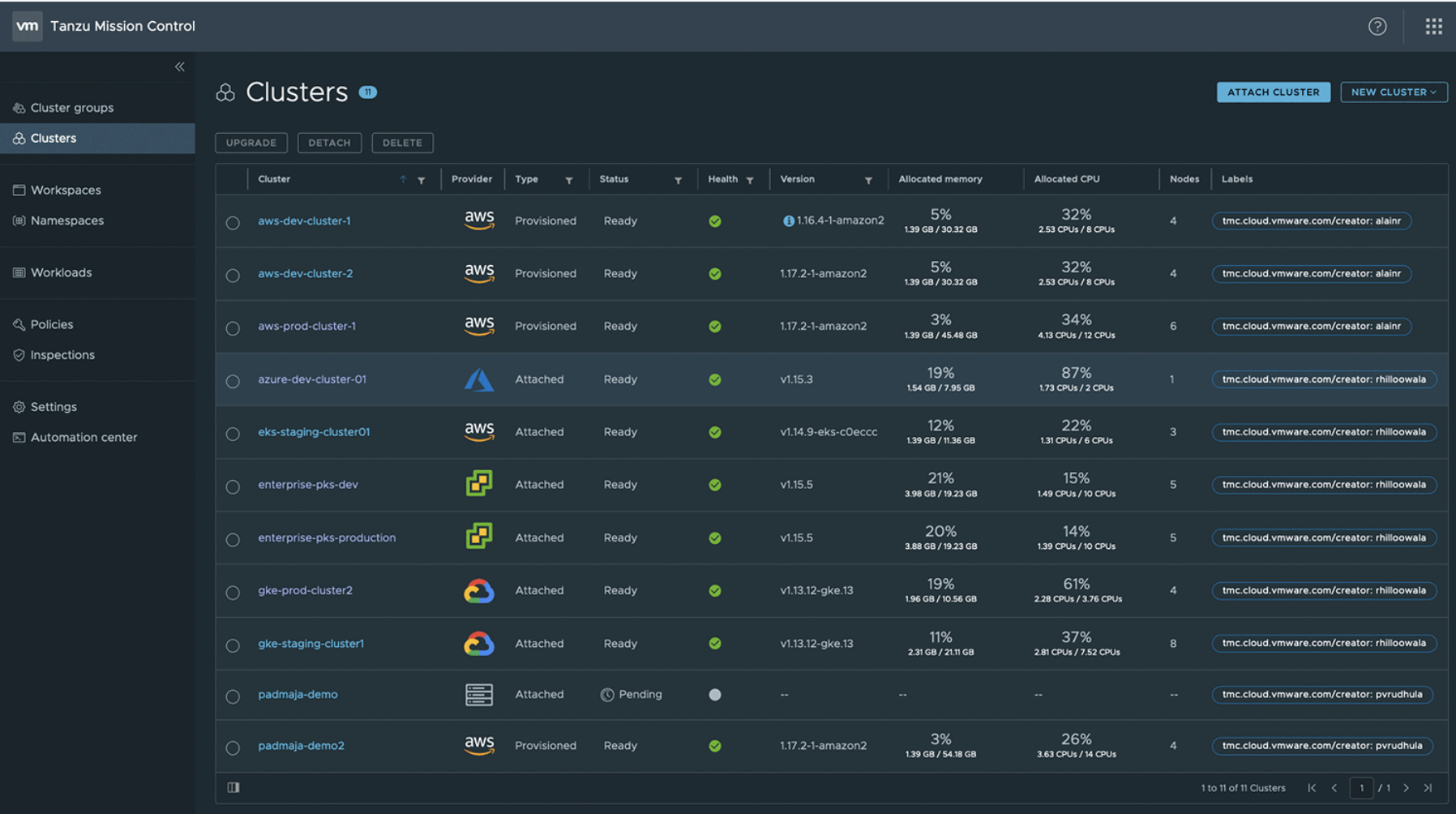Open the Status column filter
Screen dimensions: 1456x814
tap(679, 179)
